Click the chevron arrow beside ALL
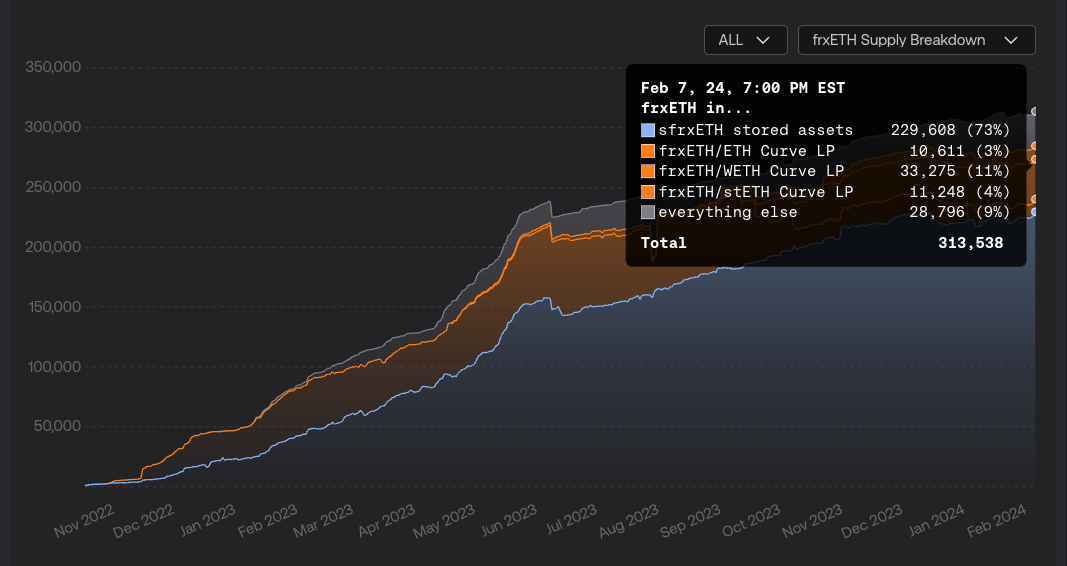Screen dimensions: 1067x566 tap(764, 40)
